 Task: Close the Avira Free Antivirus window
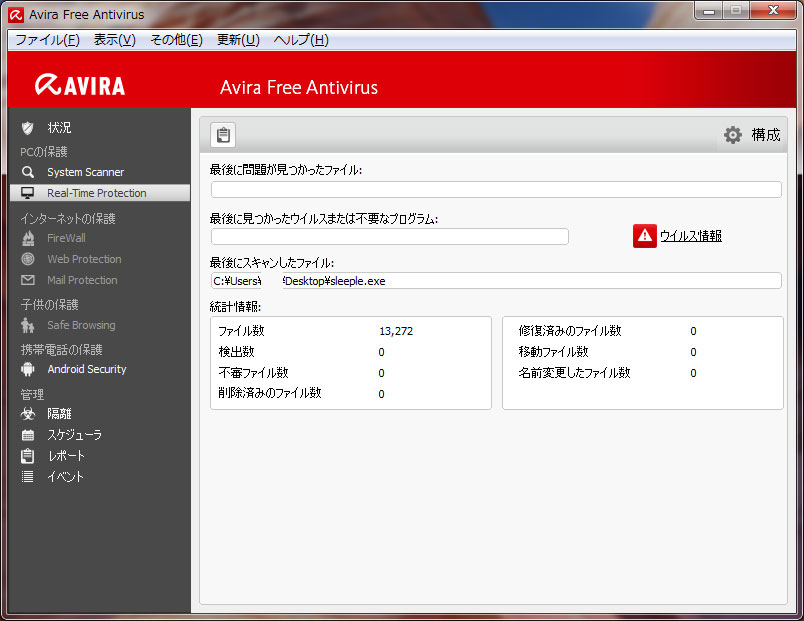click(x=773, y=11)
